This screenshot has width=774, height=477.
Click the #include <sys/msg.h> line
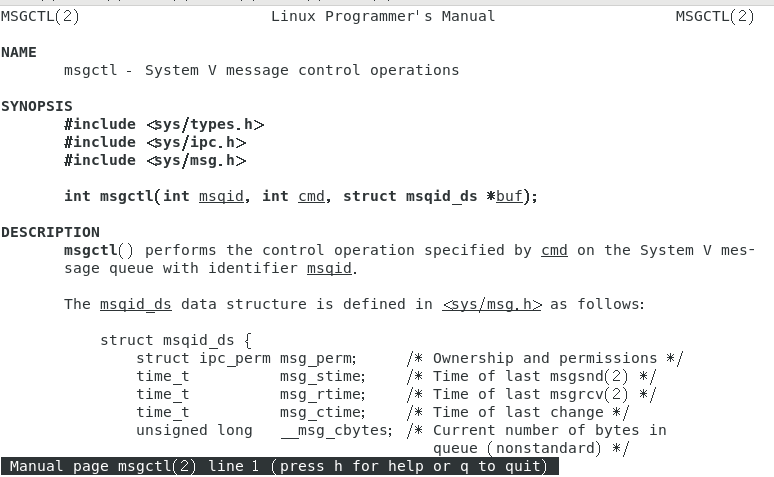[x=155, y=160]
